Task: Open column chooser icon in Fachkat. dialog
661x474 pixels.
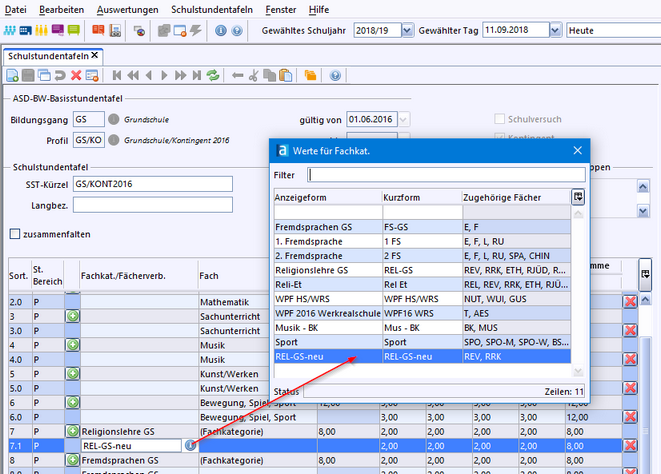Action: pos(578,197)
